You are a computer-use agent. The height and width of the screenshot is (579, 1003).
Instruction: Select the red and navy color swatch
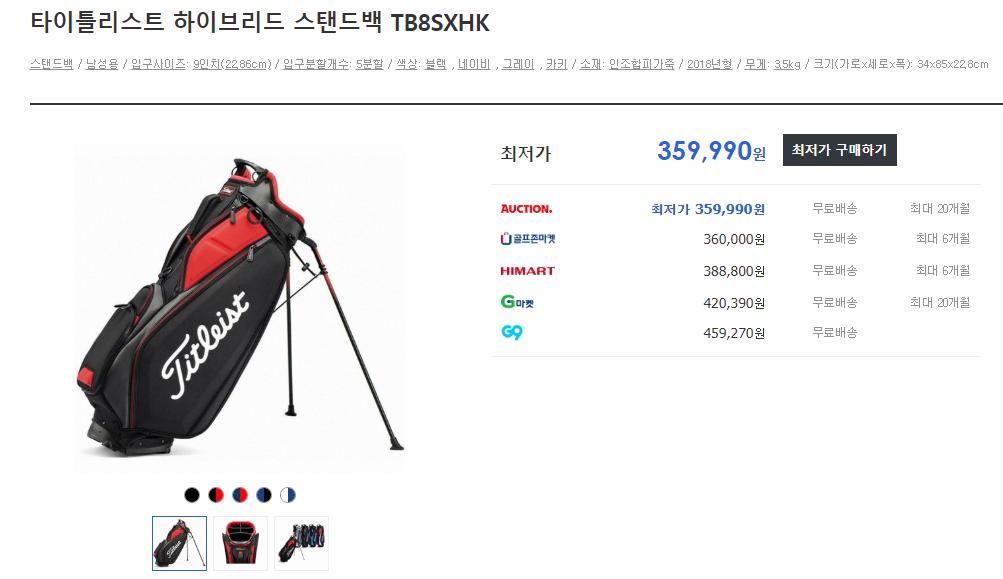[240, 495]
